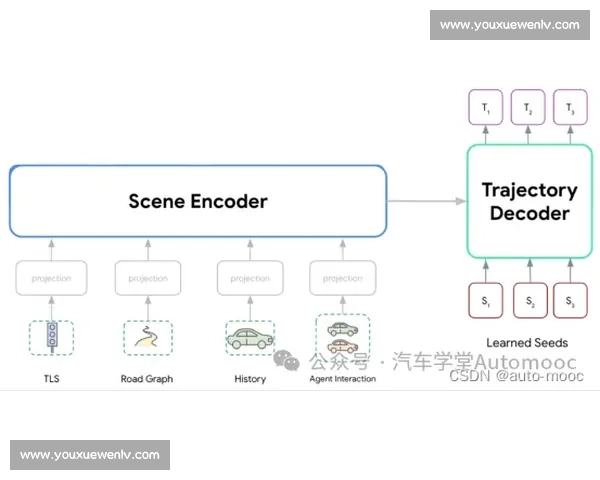The image size is (600, 480).
Task: Click the Learned Seeds label
Action: click(x=527, y=343)
